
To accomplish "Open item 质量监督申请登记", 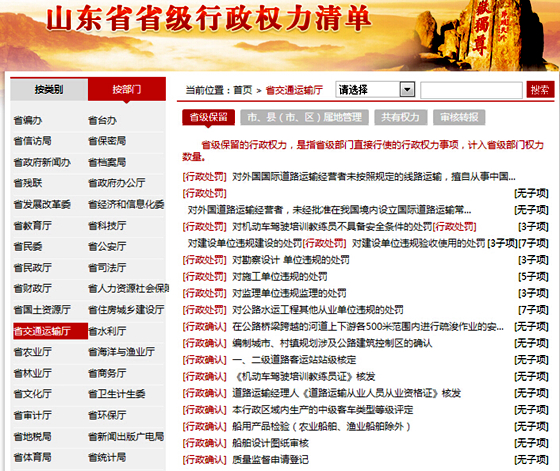I will coord(270,460).
